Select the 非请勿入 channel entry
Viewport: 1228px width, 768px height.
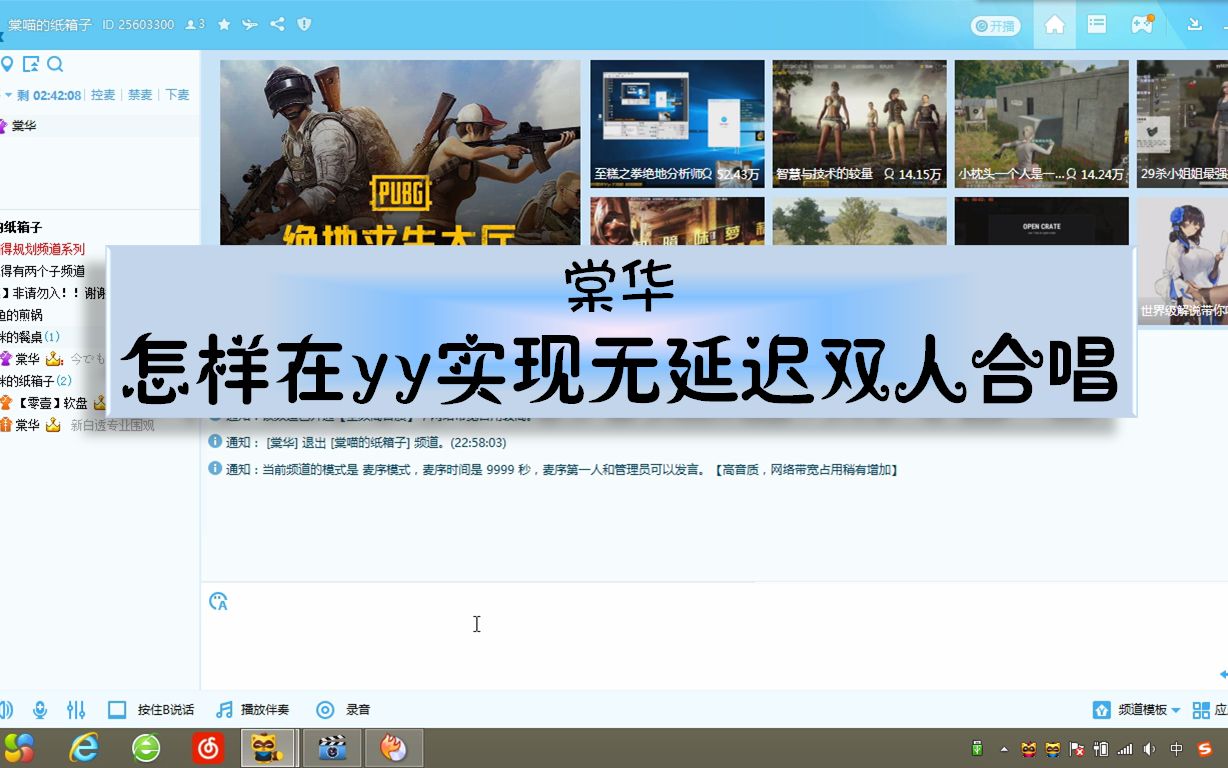53,293
